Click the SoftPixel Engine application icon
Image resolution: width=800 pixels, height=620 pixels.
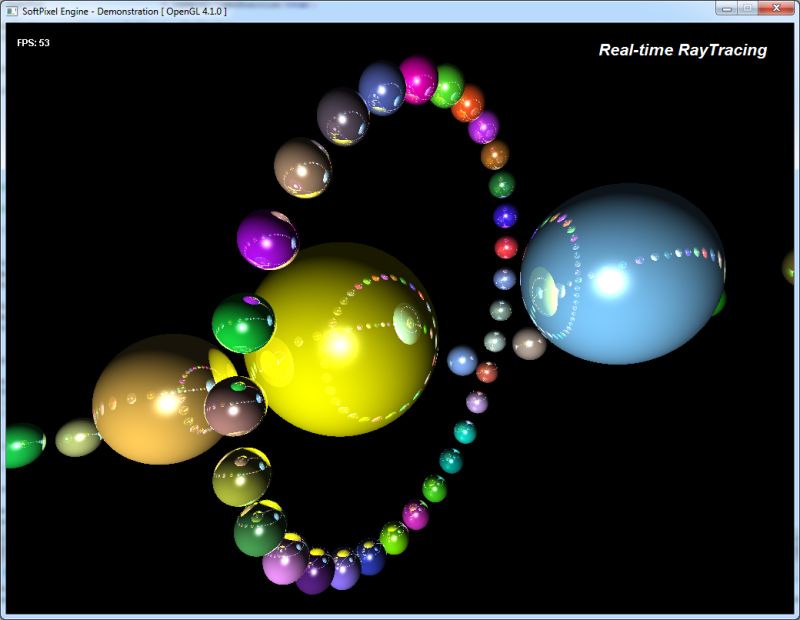point(14,13)
